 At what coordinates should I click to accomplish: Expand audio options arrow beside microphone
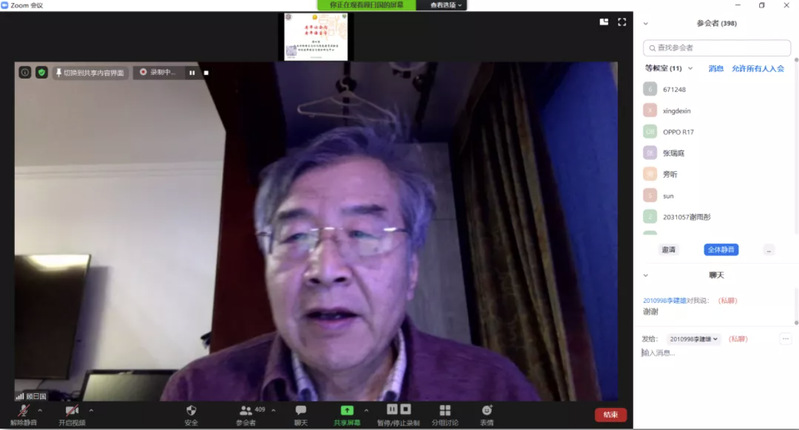click(x=40, y=410)
